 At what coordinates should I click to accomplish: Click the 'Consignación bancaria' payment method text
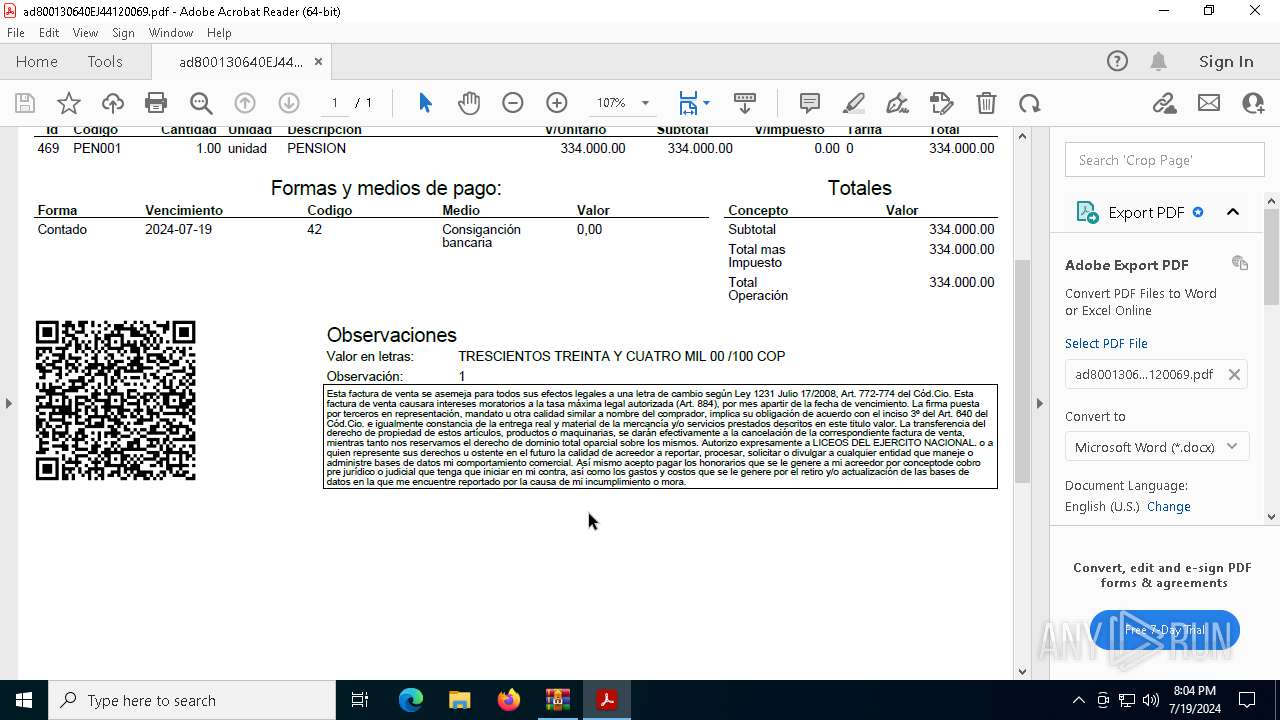481,235
